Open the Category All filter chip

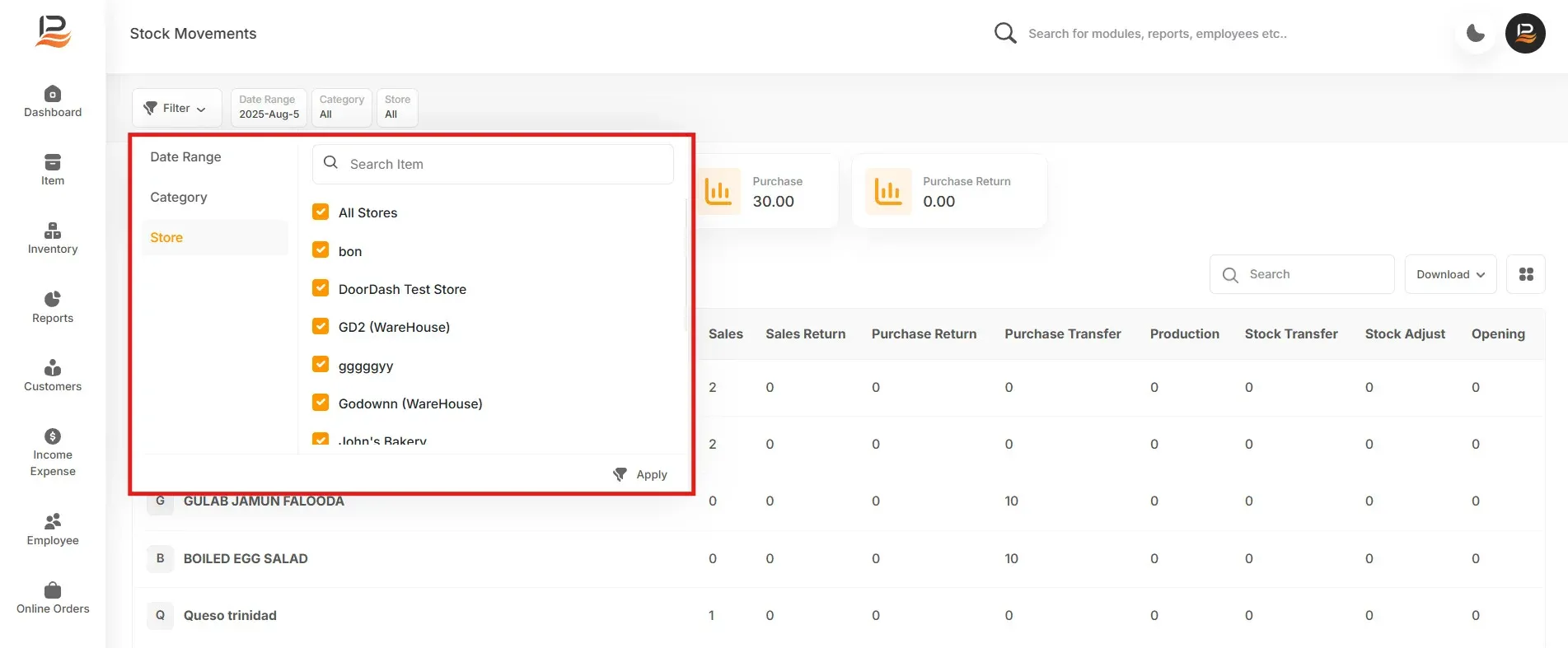click(341, 108)
